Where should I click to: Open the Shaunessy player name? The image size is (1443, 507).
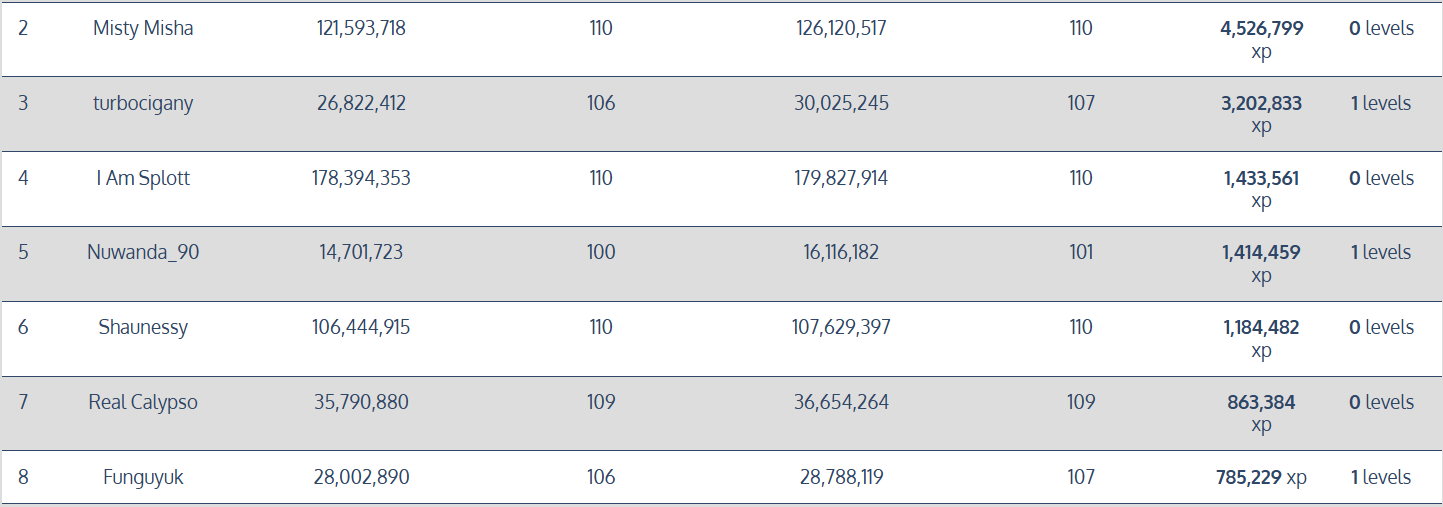point(143,327)
